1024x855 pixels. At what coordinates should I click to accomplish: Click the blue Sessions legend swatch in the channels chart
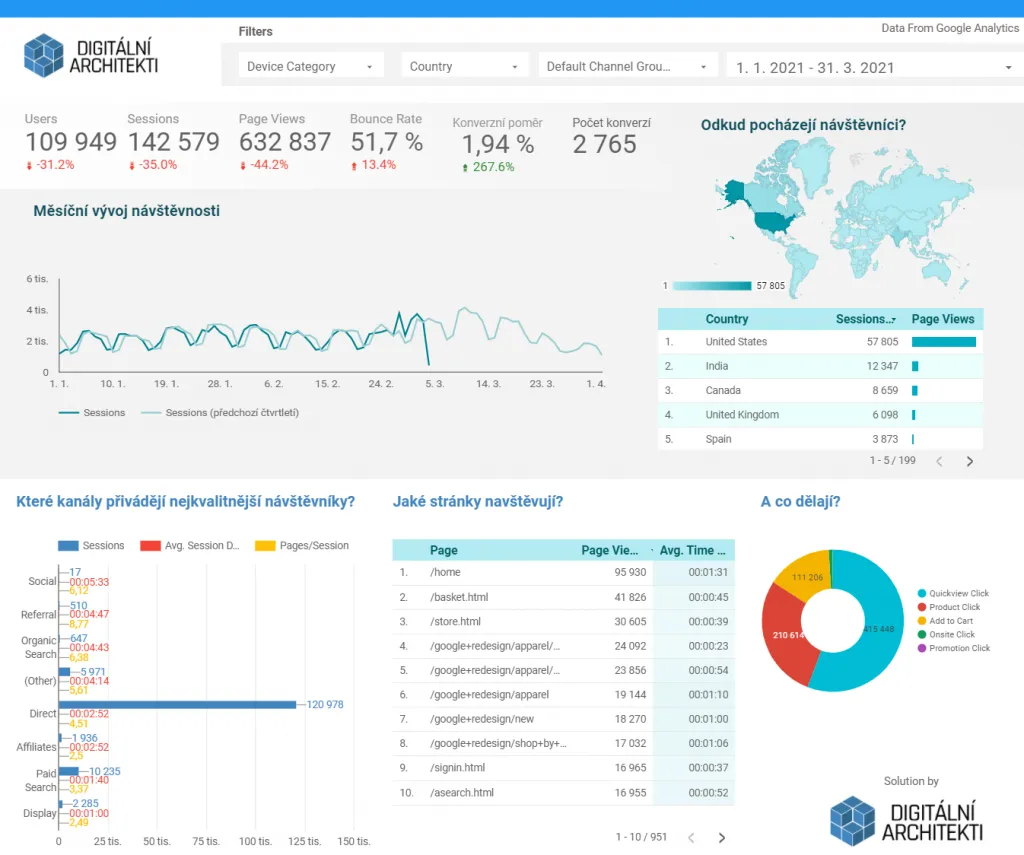68,545
